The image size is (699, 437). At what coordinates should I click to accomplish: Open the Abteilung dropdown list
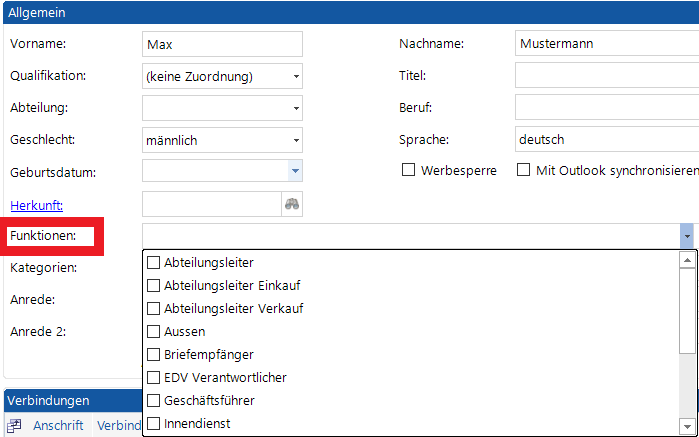[296, 108]
